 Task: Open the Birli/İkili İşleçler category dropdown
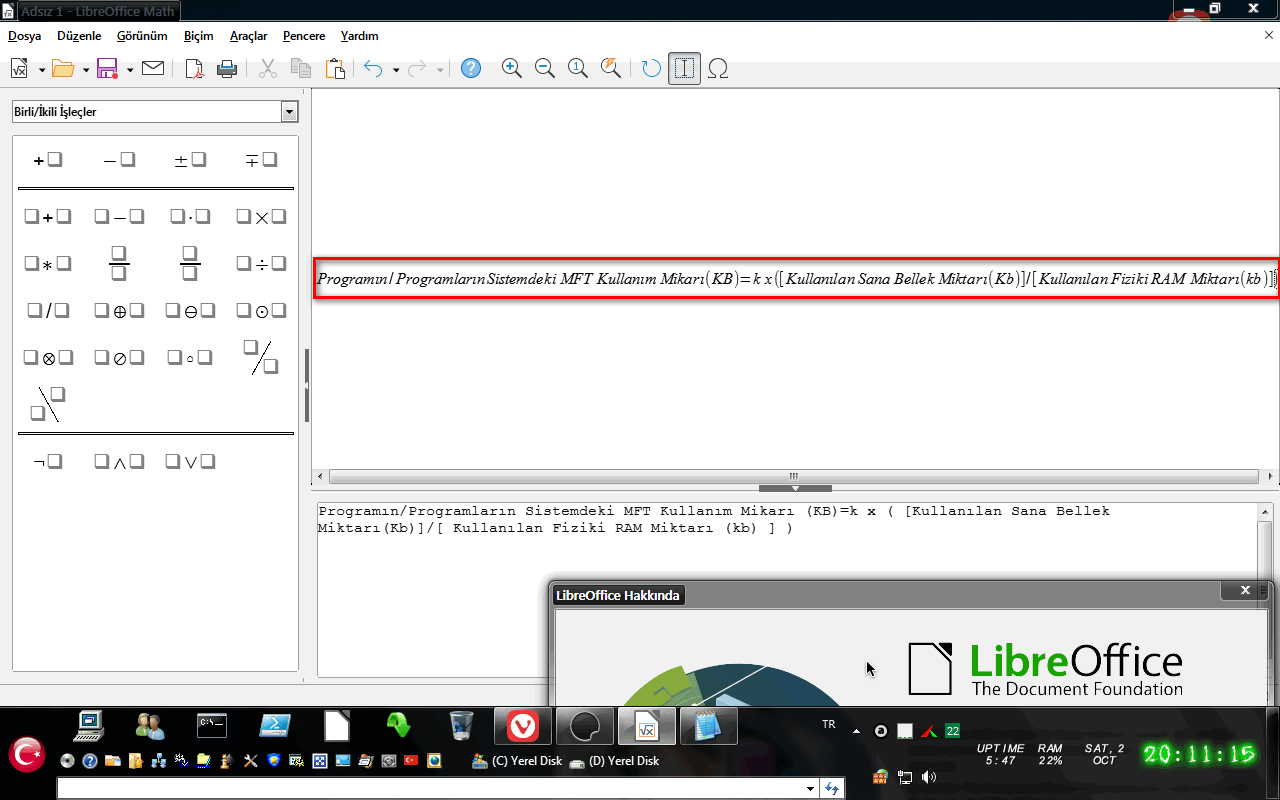click(x=290, y=112)
